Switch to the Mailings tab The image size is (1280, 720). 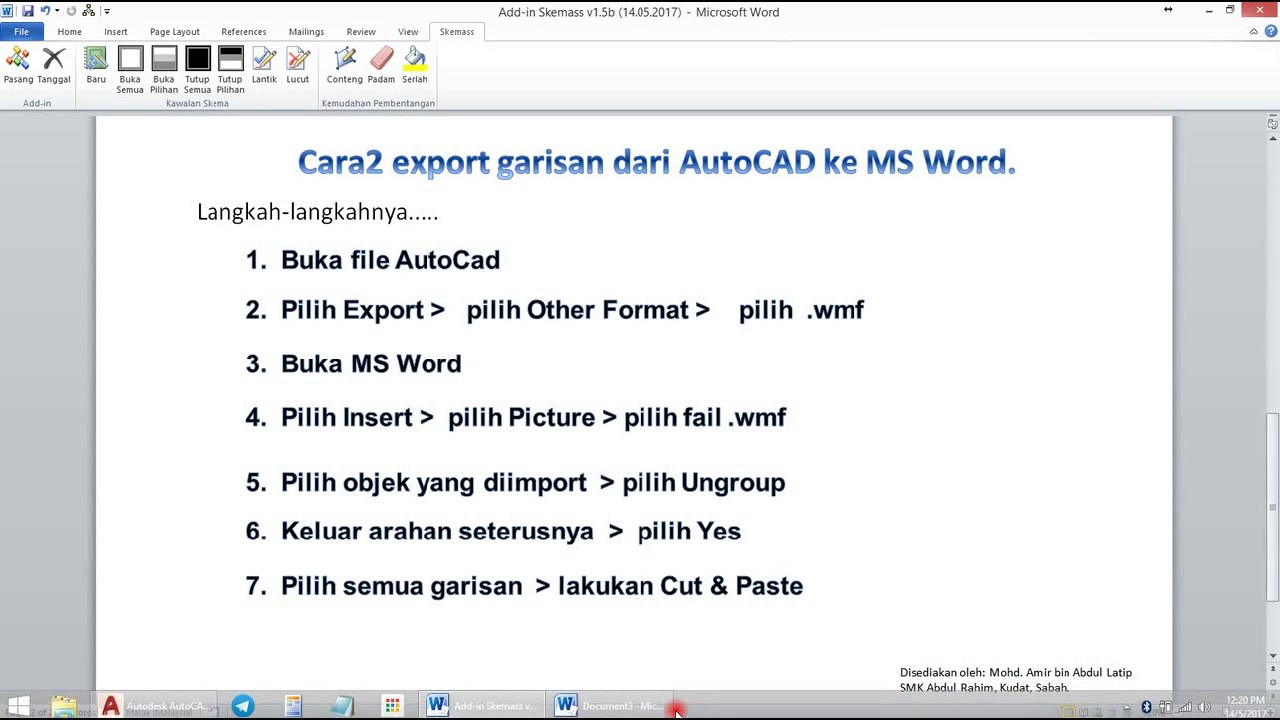[x=306, y=32]
